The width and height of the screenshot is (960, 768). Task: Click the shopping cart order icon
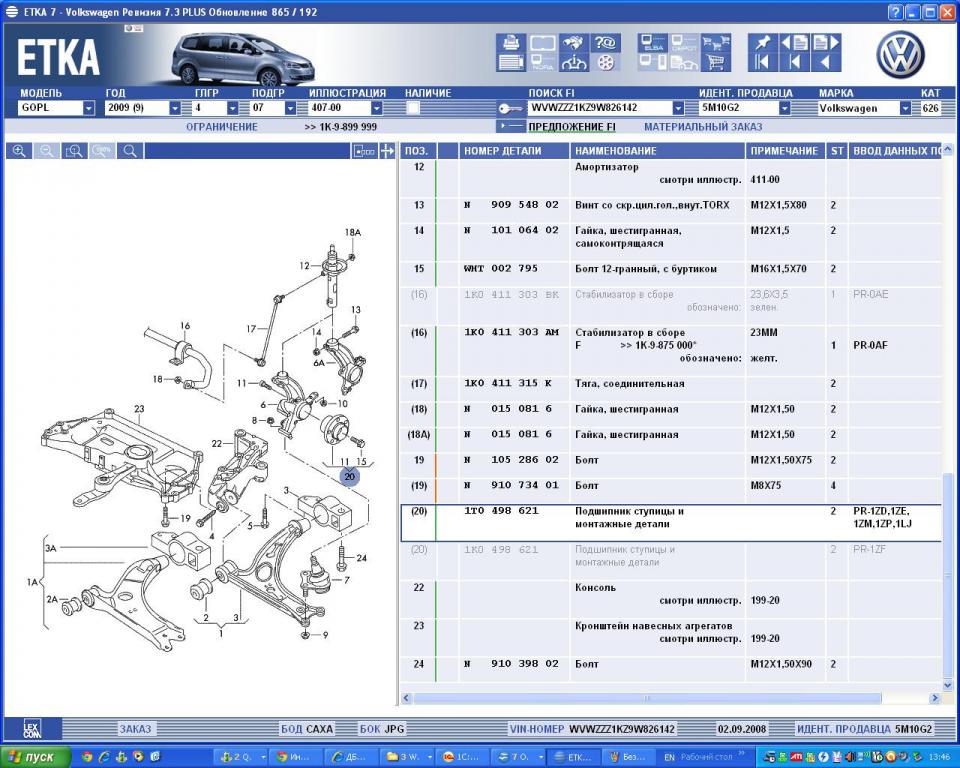point(715,62)
